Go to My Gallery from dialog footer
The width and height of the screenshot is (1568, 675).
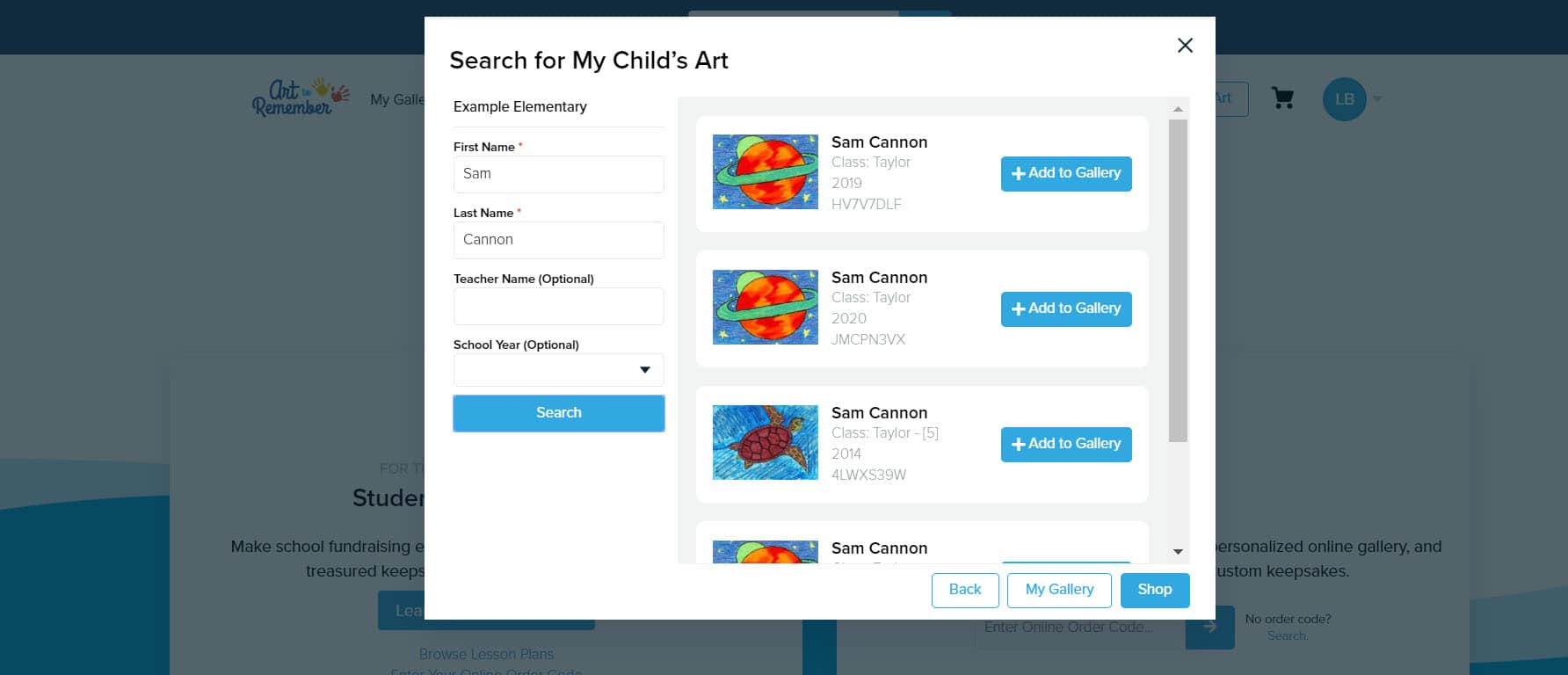1058,590
